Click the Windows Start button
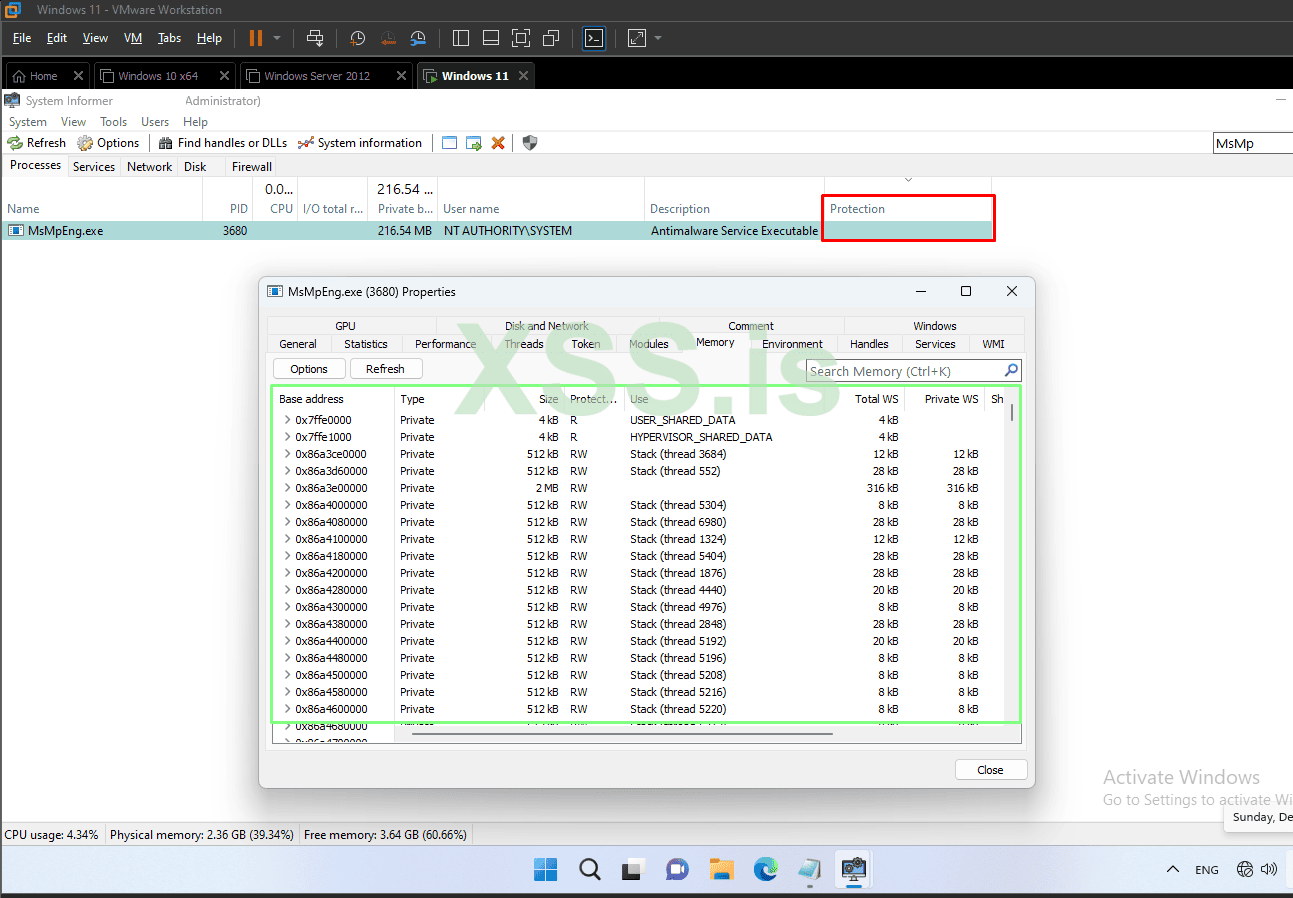 pyautogui.click(x=545, y=869)
